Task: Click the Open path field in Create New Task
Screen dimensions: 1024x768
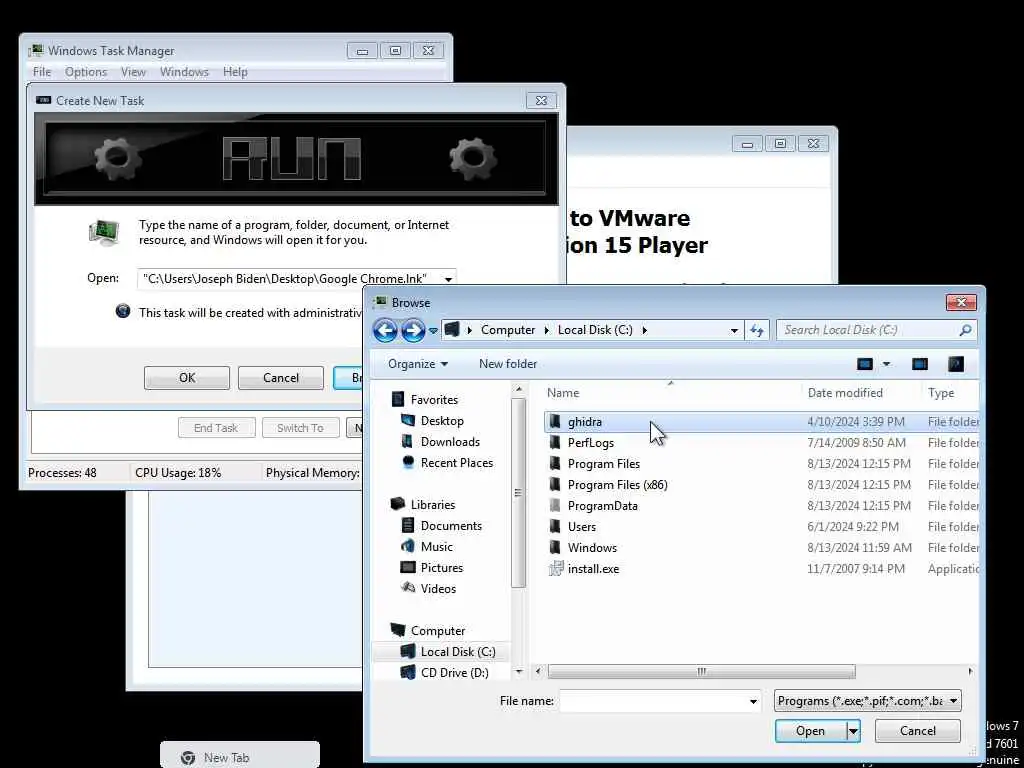Action: click(291, 279)
